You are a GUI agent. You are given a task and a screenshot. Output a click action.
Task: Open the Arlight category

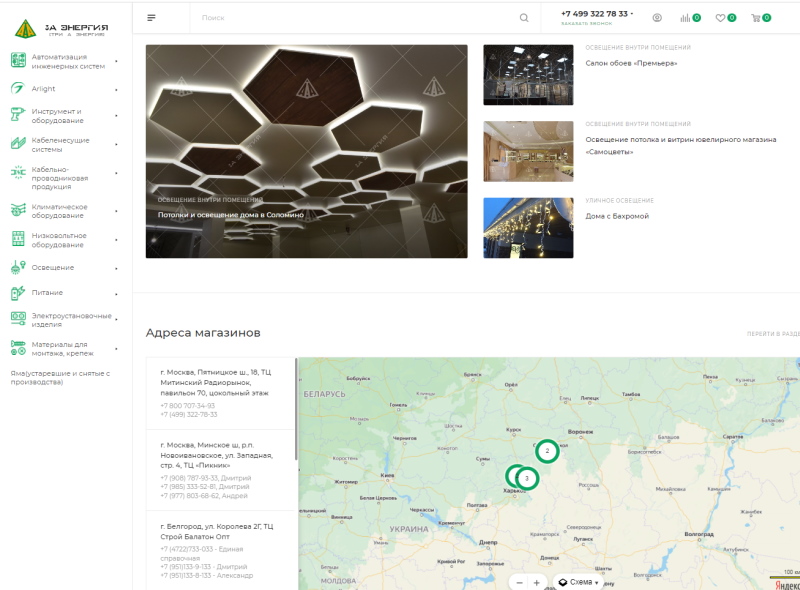pyautogui.click(x=43, y=89)
